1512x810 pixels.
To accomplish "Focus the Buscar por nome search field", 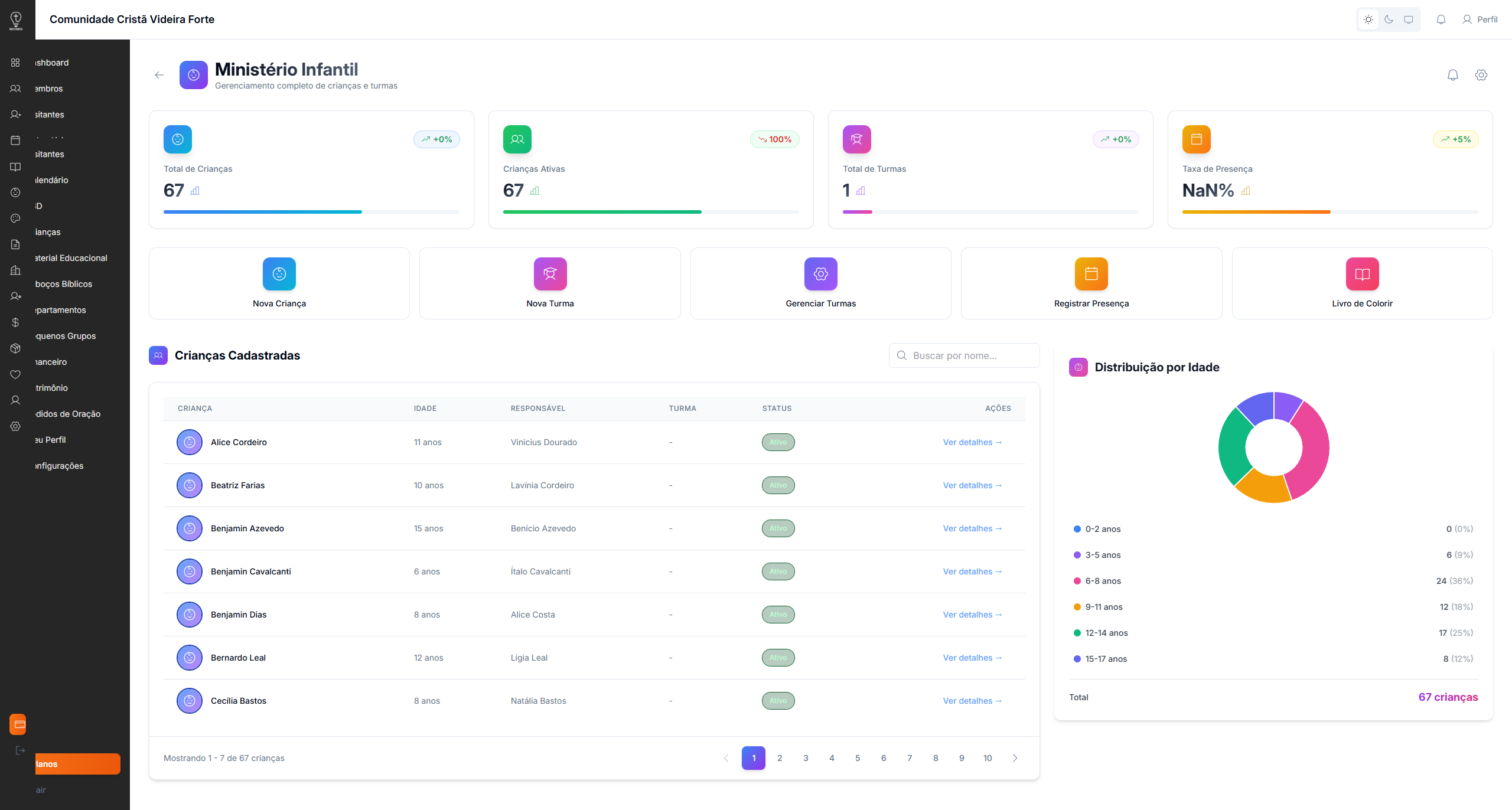I will 964,355.
